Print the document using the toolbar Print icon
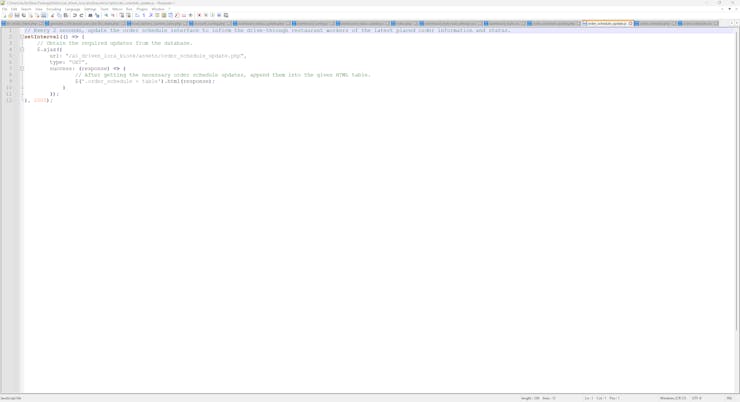The width and height of the screenshot is (740, 402). pos(43,15)
